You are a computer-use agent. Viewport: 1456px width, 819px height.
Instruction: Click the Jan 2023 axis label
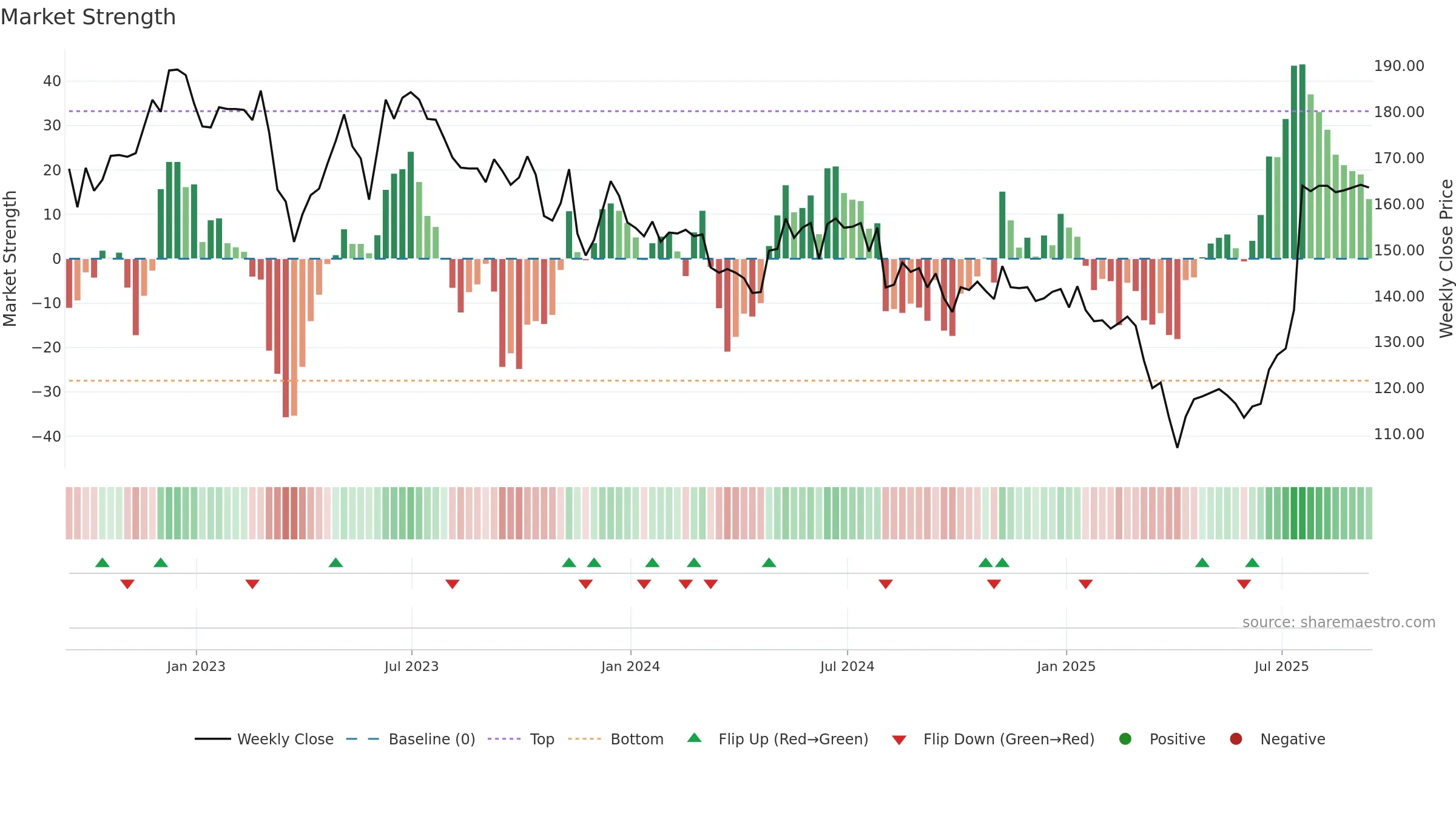coord(196,666)
